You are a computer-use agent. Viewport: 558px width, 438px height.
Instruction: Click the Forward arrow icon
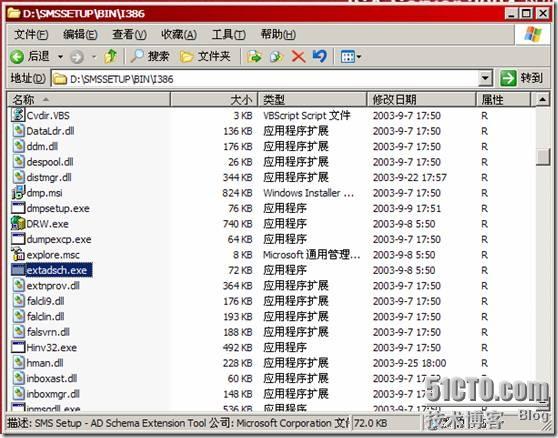(x=77, y=57)
